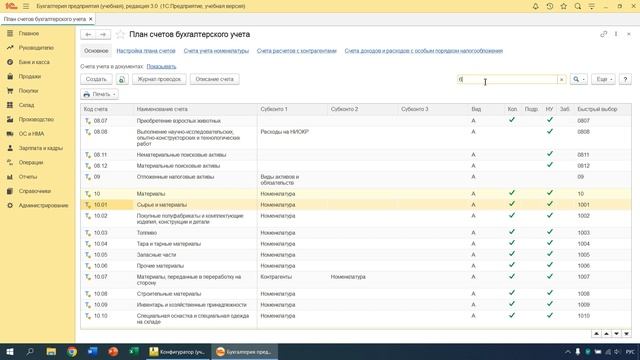Go forward with right arrow button
640x360 pixels.
tap(103, 35)
